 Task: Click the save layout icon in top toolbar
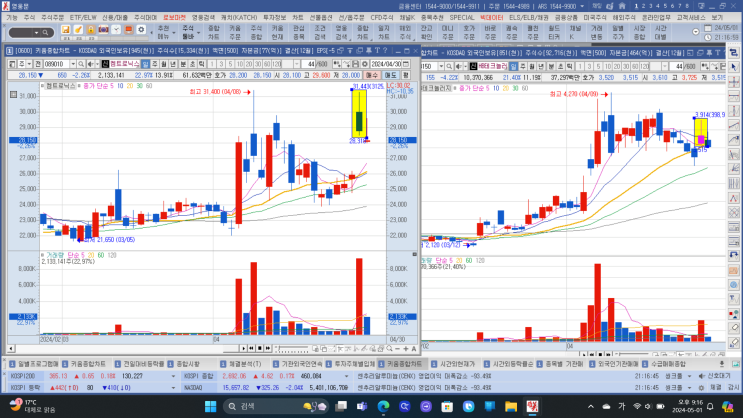click(66, 30)
